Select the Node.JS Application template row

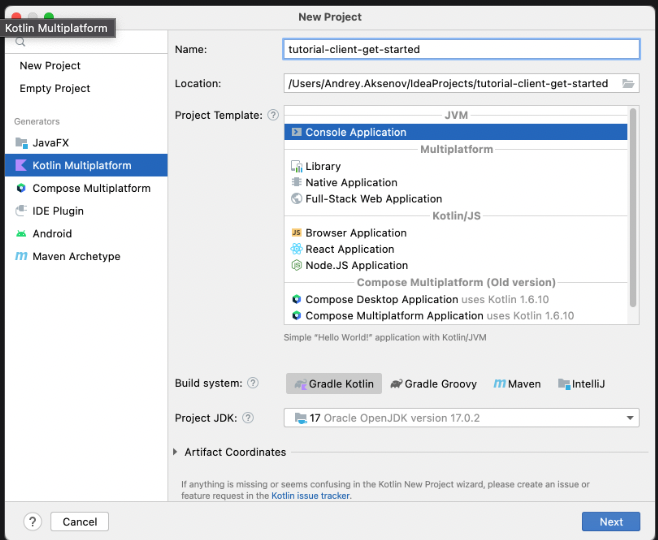point(456,265)
